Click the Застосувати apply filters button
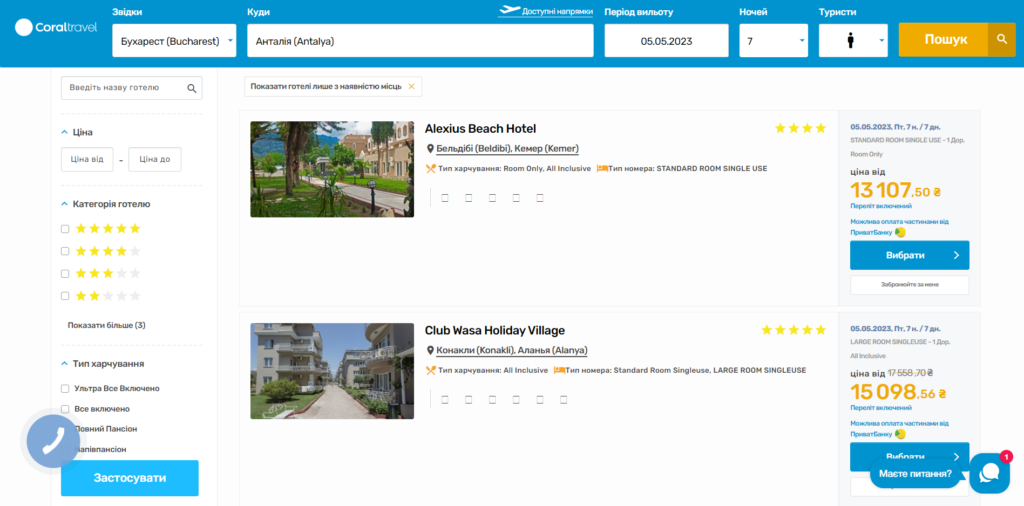 pyautogui.click(x=130, y=478)
